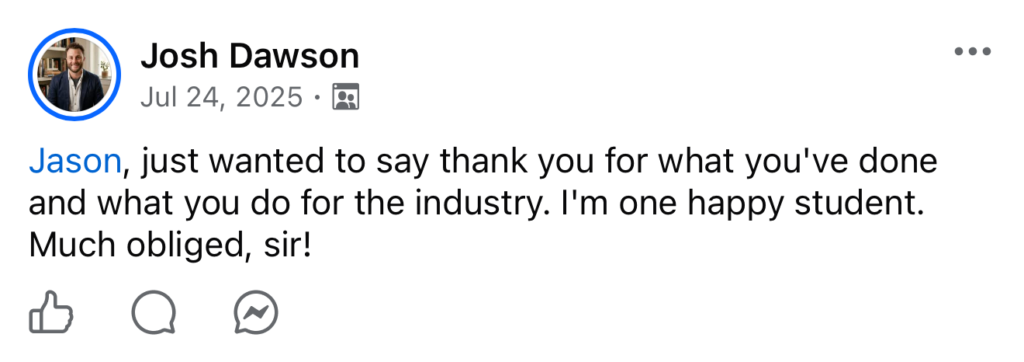Open comments via the speech bubble icon
Viewport: 1024px width, 362px height.
pos(153,312)
